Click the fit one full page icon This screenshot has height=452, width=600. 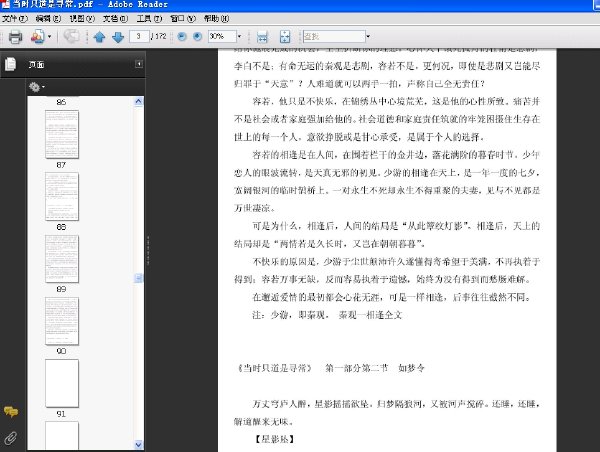285,37
